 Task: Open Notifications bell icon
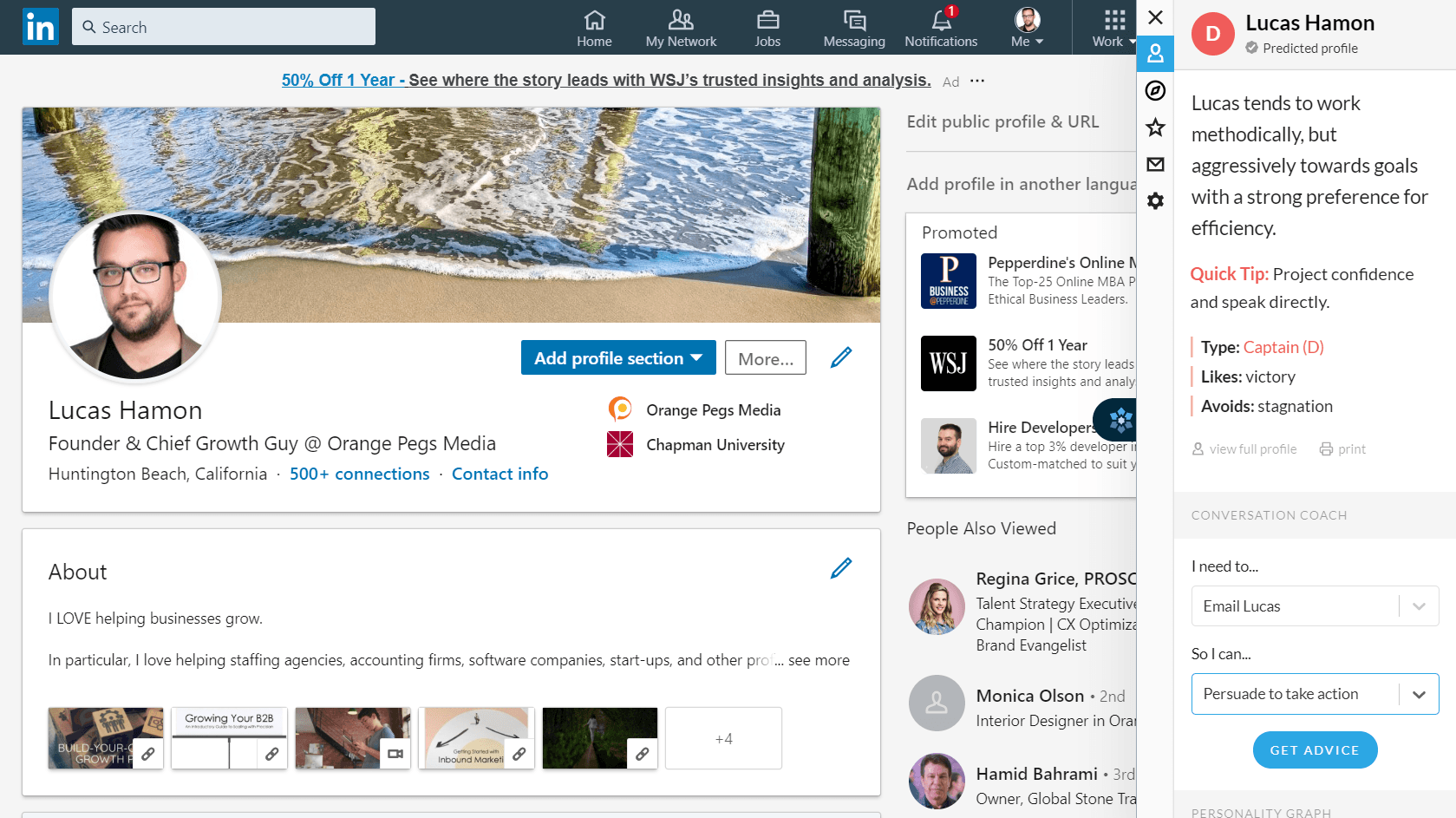[941, 28]
